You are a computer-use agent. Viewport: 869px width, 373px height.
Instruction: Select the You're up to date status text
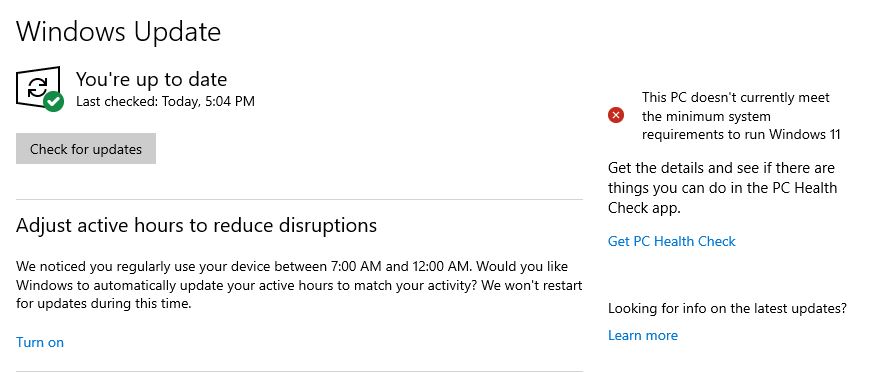(151, 79)
